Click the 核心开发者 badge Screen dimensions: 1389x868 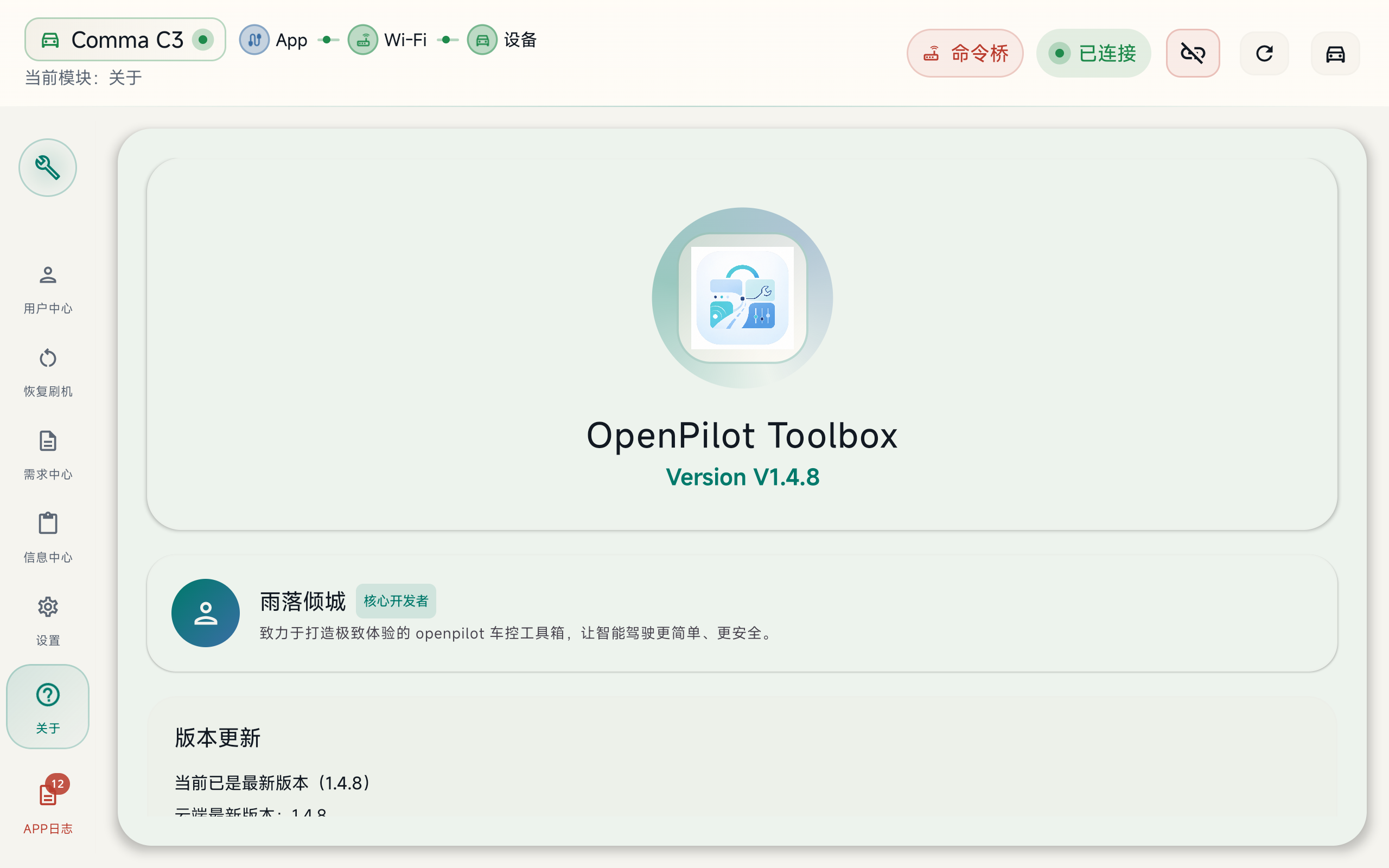point(396,601)
